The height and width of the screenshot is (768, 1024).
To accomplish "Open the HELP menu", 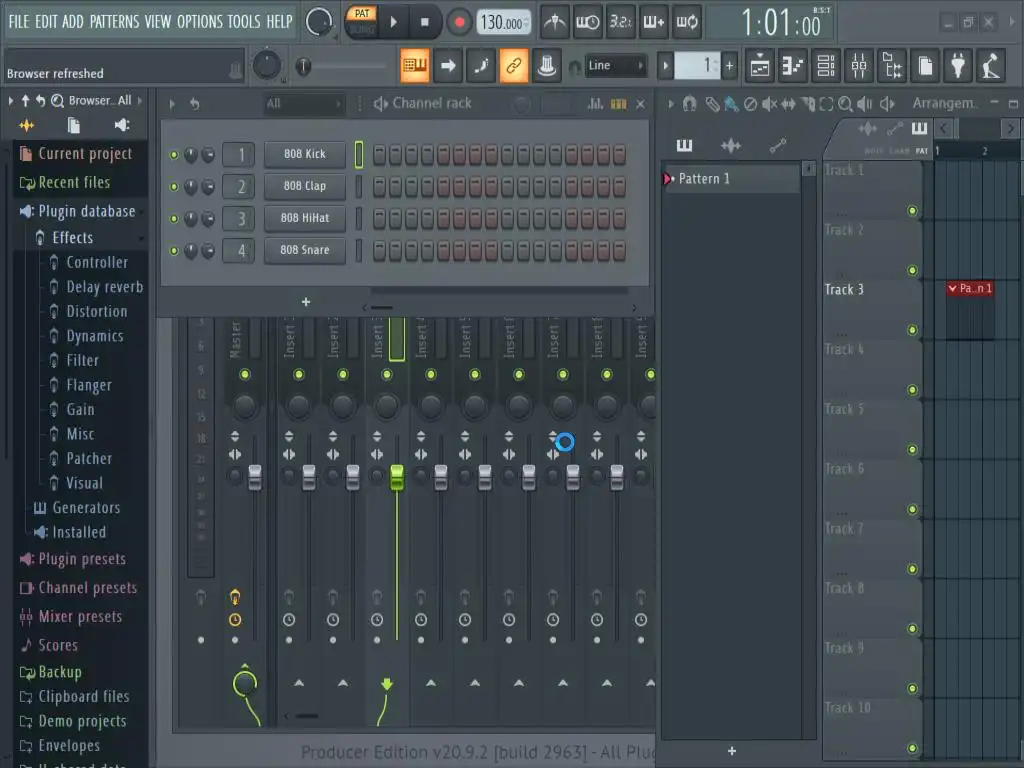I will (280, 22).
